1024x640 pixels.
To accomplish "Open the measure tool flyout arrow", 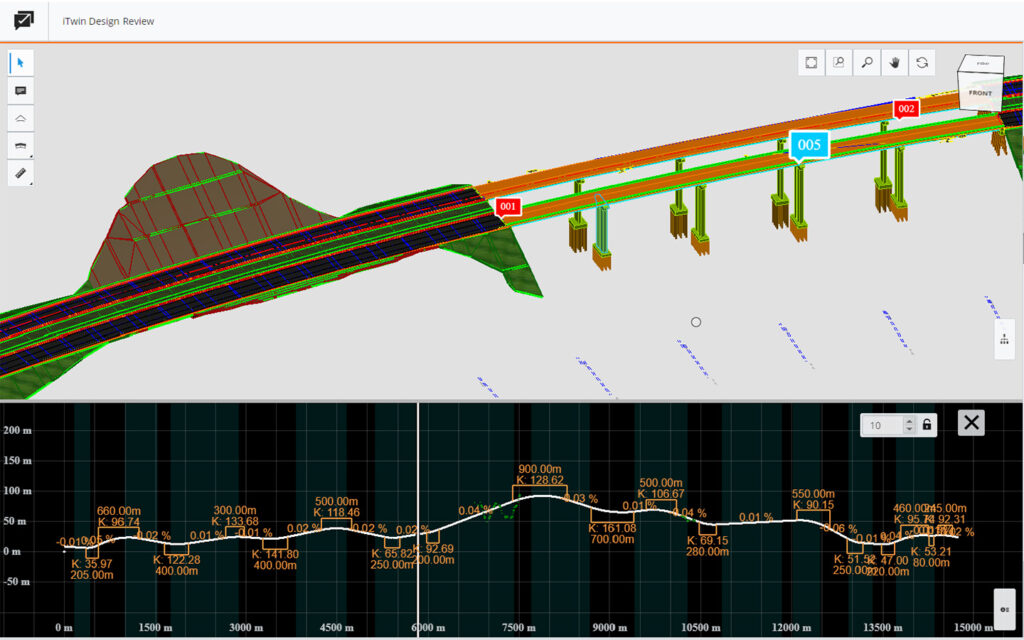I will point(31,183).
